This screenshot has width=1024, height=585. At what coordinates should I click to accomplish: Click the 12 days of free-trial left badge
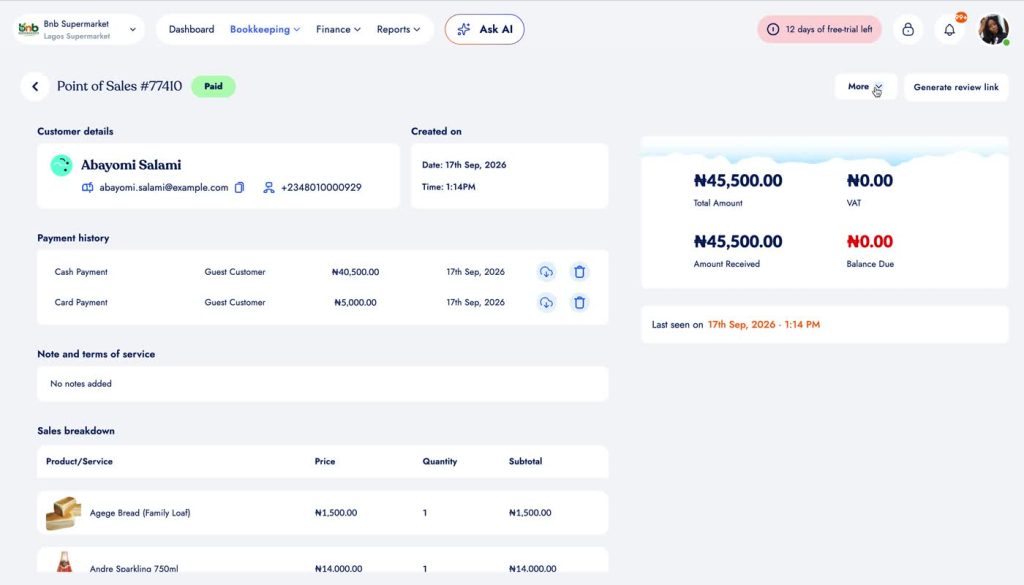[x=820, y=29]
